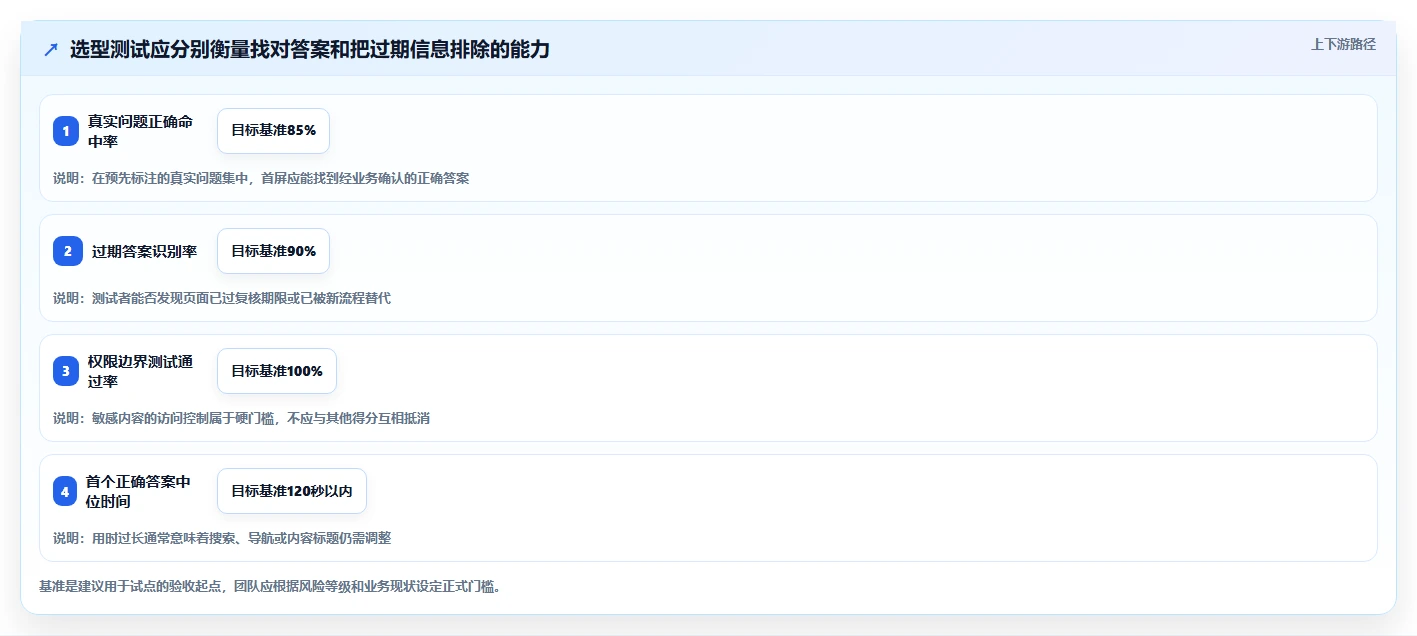This screenshot has height=636, width=1417.
Task: Click the note about 预先标注的真实问题集
Action: [262, 178]
